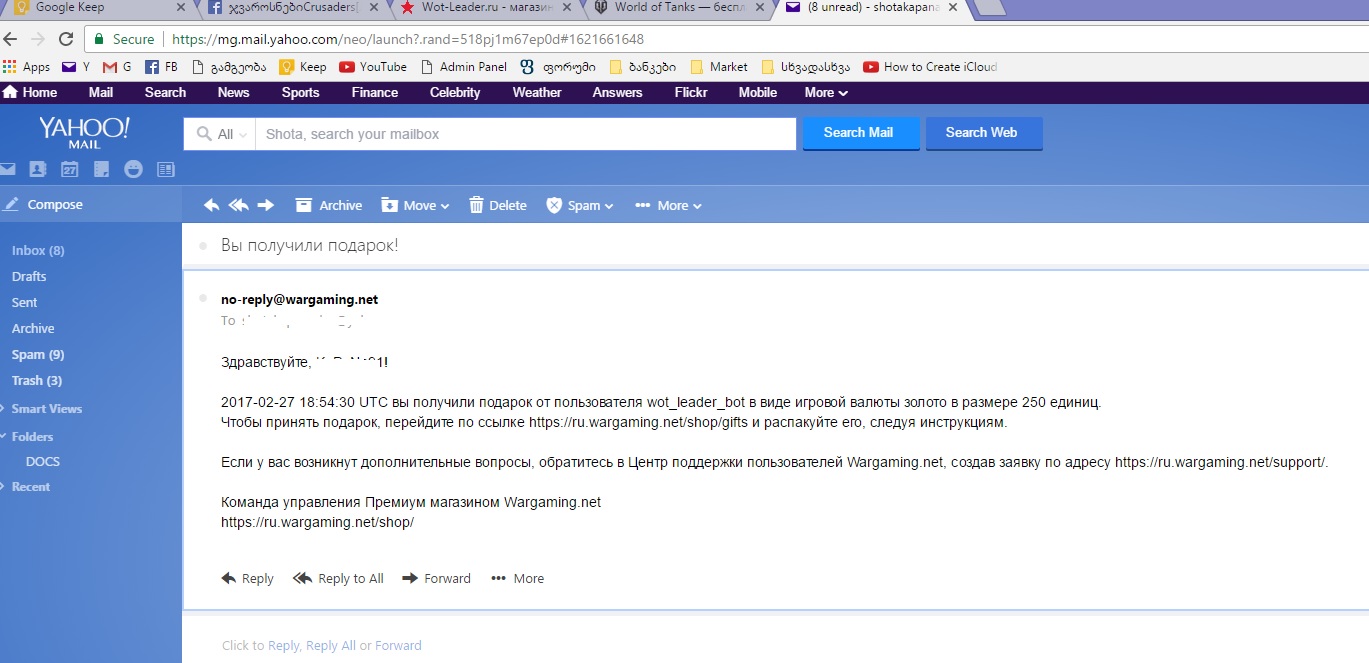Open the Mail envelope icon under Yahoo logo
Image resolution: width=1369 pixels, height=663 pixels.
[x=7, y=169]
